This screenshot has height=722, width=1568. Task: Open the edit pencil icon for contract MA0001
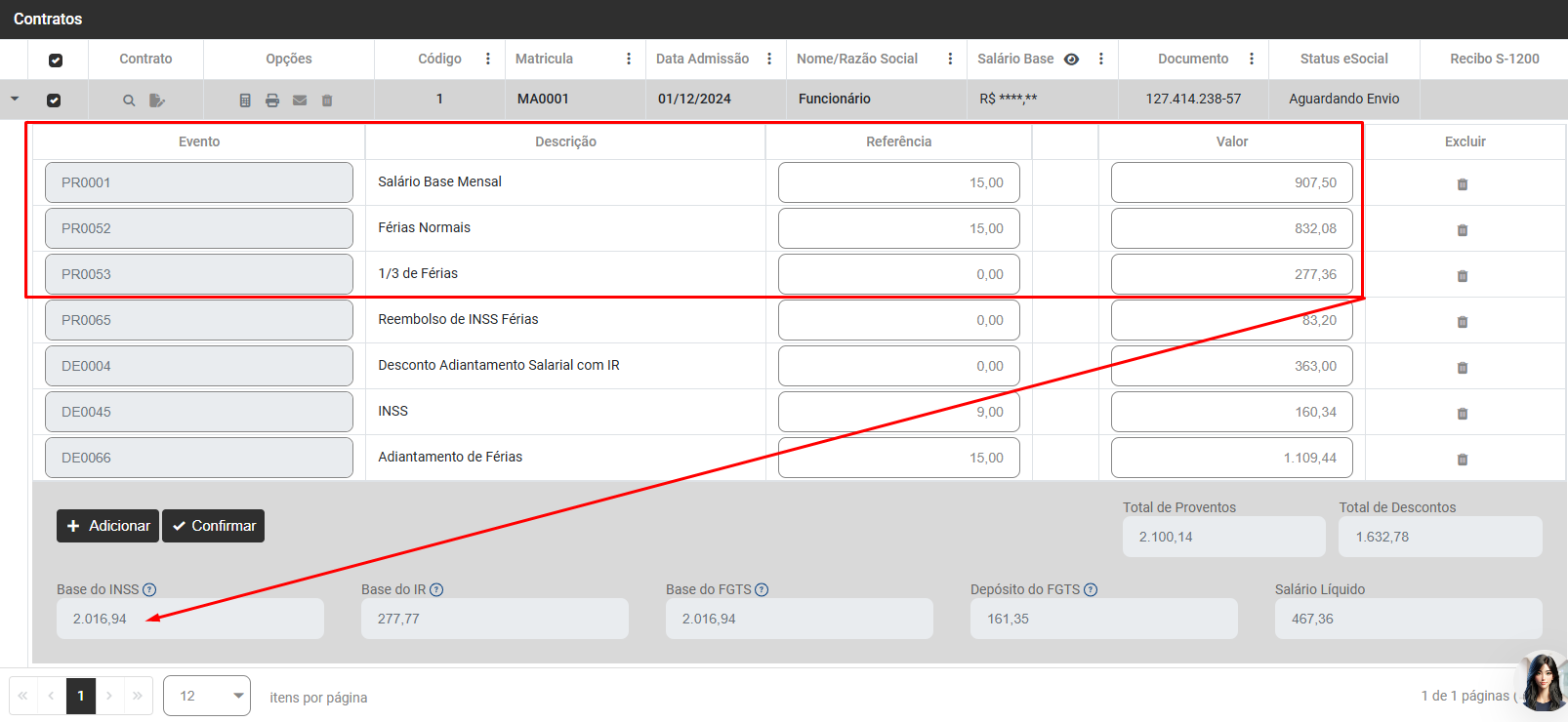click(x=157, y=100)
